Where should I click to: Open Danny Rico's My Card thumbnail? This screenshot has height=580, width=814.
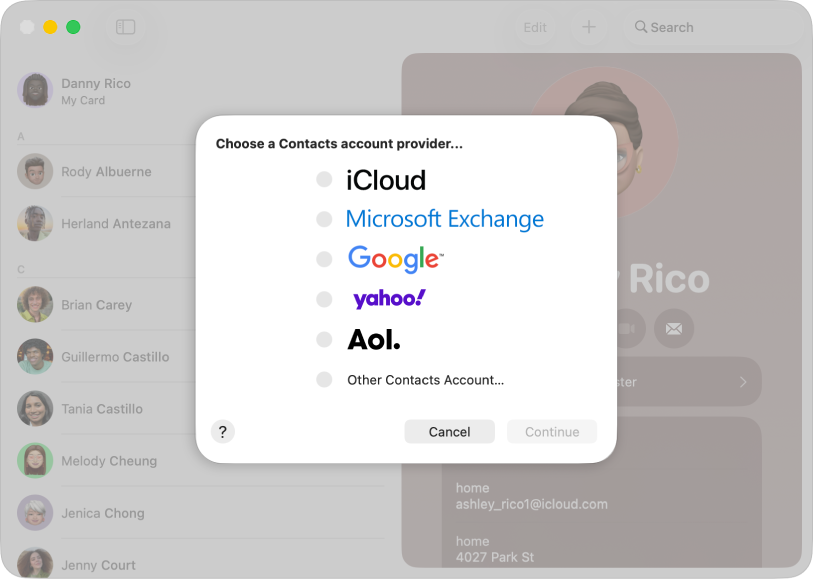[x=35, y=90]
